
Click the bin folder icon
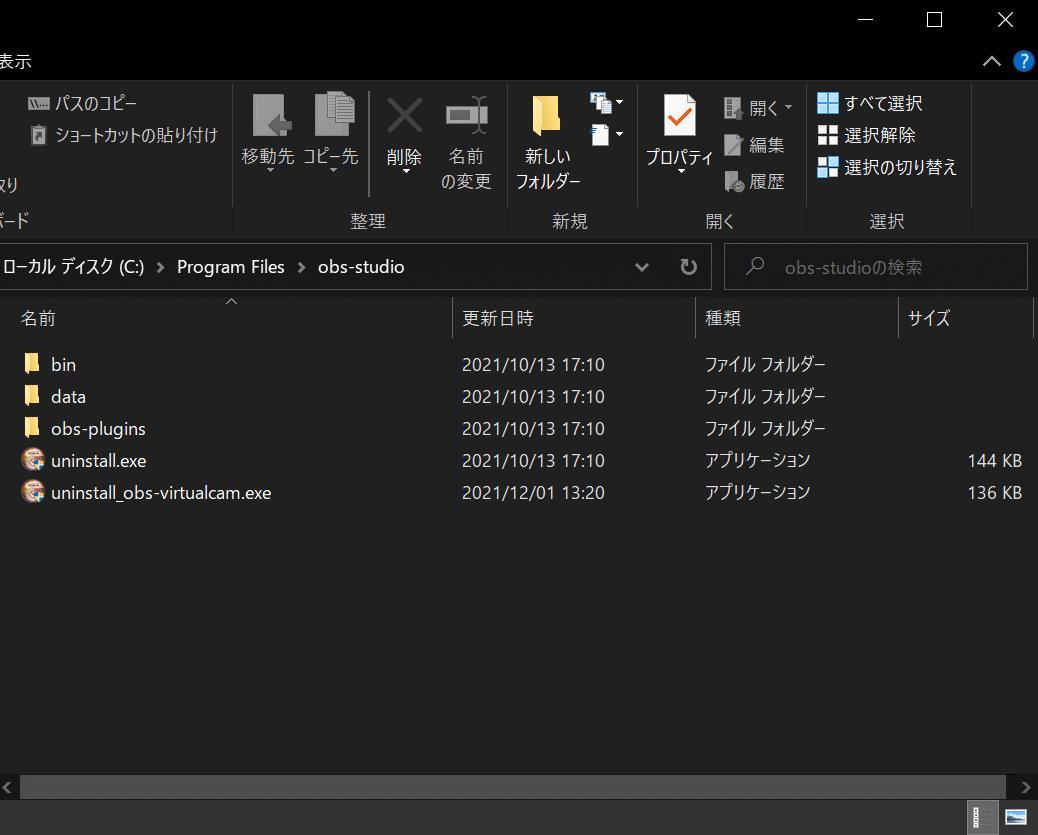point(32,363)
